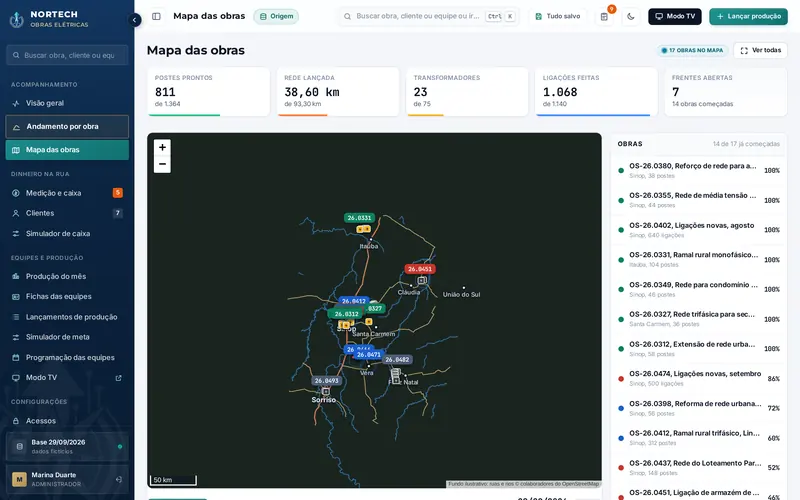Click the log out icon next to Marina Duarte
The height and width of the screenshot is (500, 800).
click(118, 479)
